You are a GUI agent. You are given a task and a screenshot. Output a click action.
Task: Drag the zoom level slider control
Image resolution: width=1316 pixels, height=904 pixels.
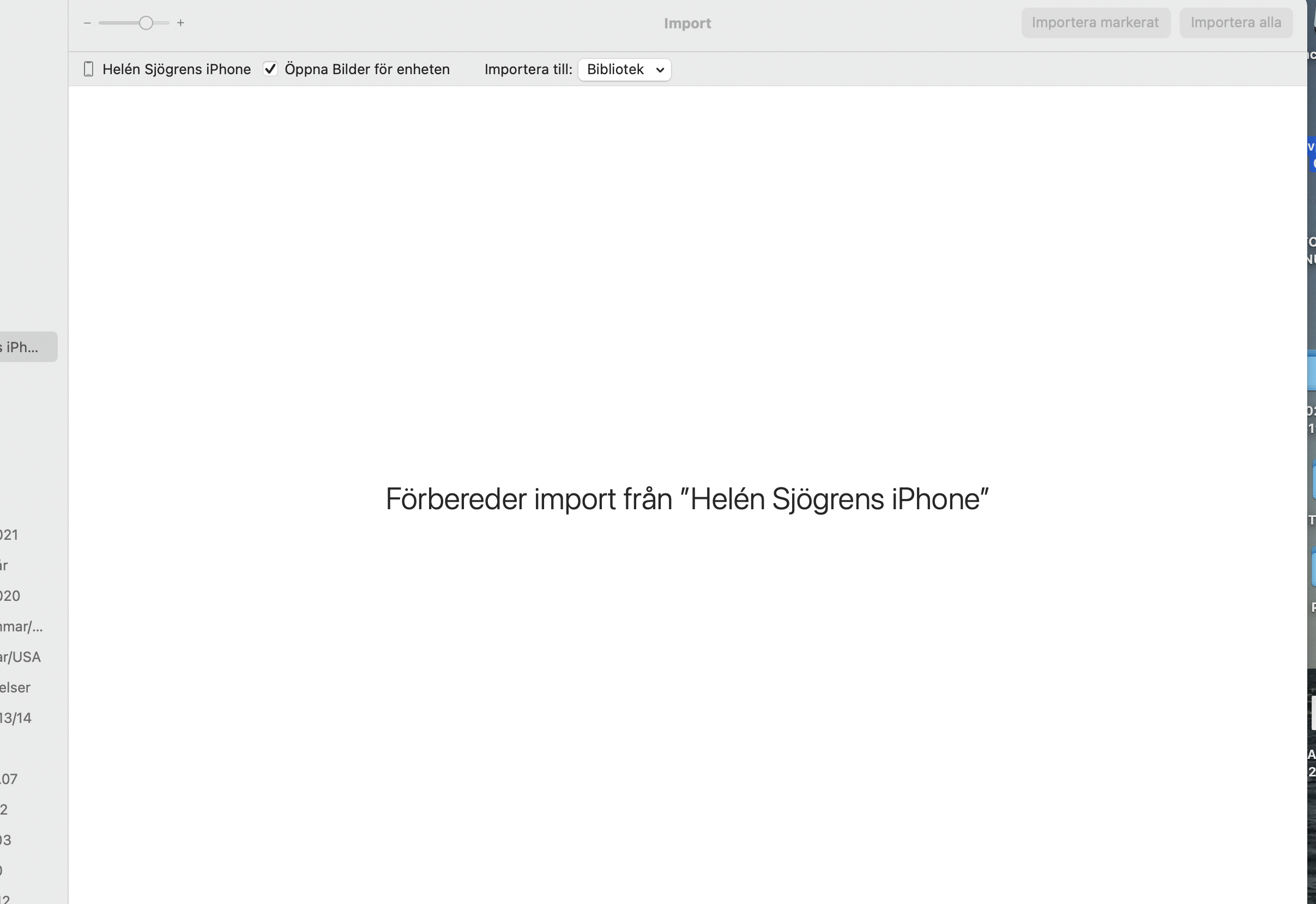click(x=143, y=23)
